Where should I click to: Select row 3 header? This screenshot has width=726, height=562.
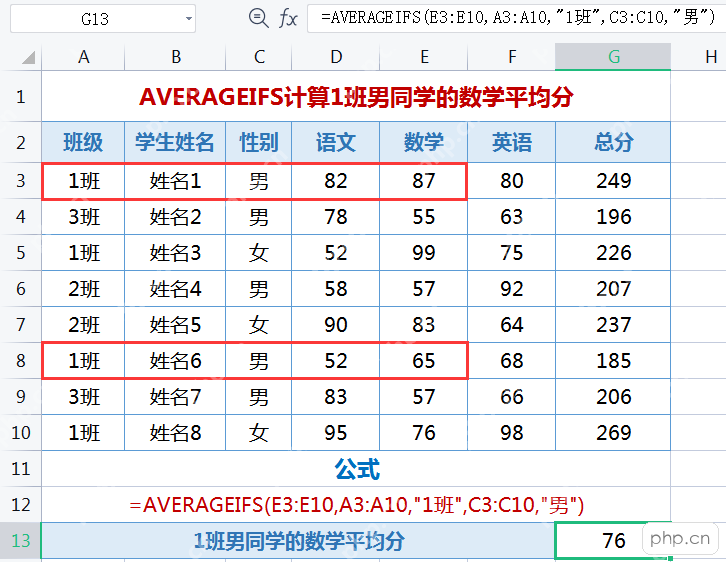point(21,181)
